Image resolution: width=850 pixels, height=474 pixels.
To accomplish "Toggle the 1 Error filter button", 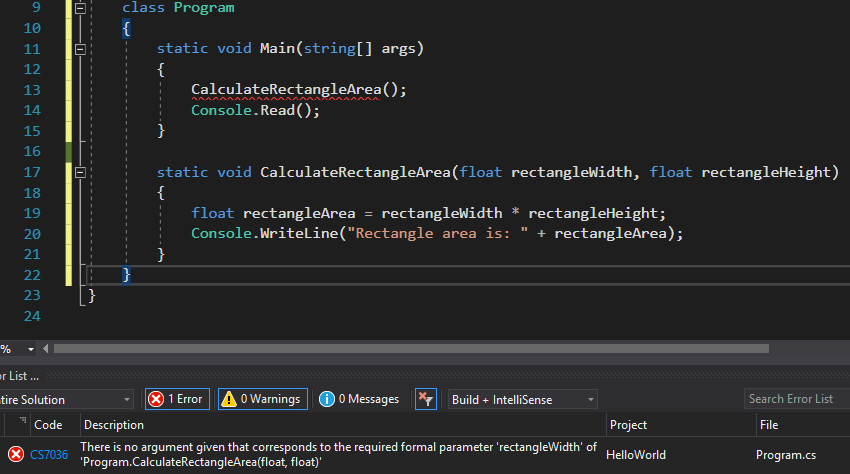I will (x=175, y=399).
